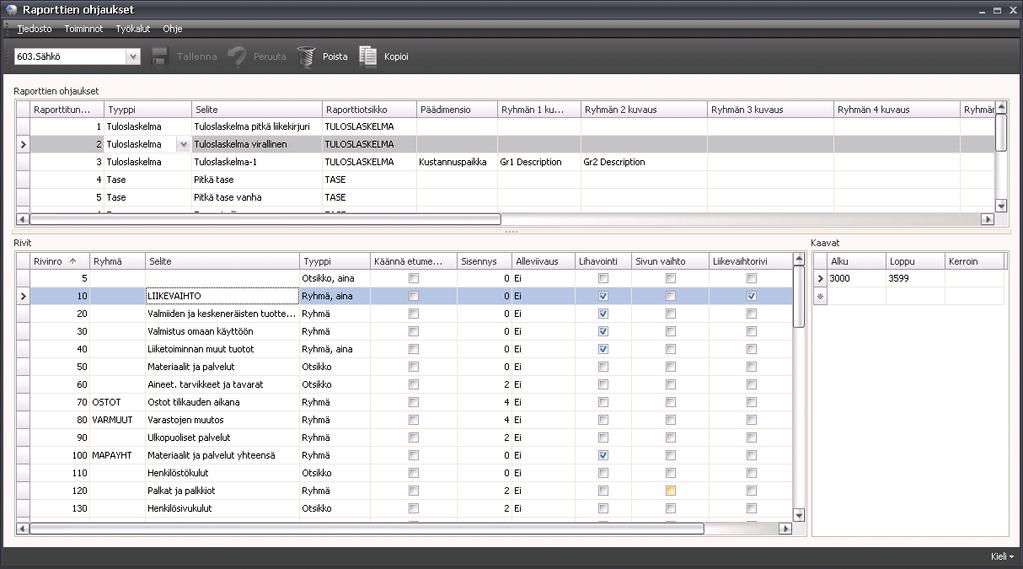
Task: Click the Poista button label
Action: coord(335,57)
